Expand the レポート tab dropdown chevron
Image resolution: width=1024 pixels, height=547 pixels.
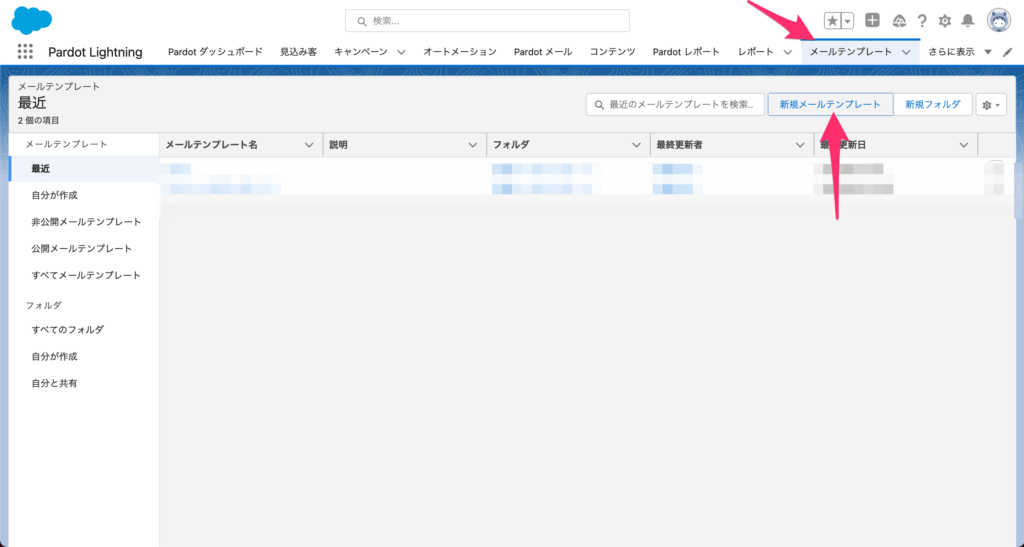[x=787, y=52]
